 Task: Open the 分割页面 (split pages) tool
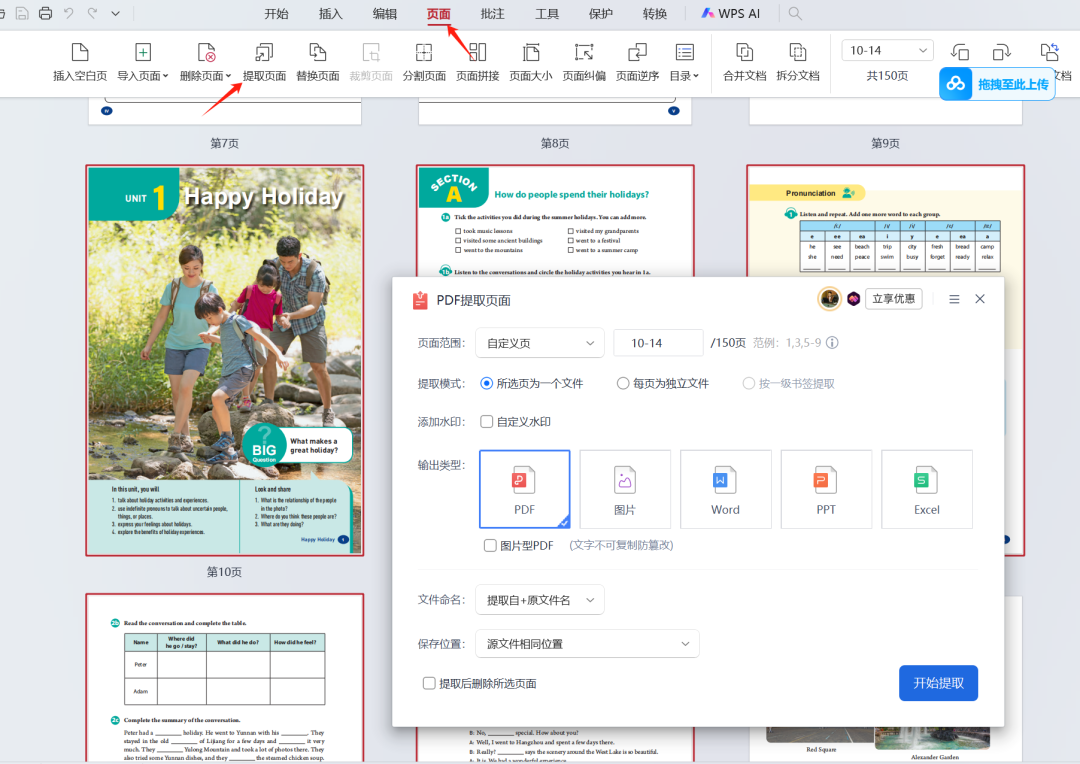[x=424, y=62]
